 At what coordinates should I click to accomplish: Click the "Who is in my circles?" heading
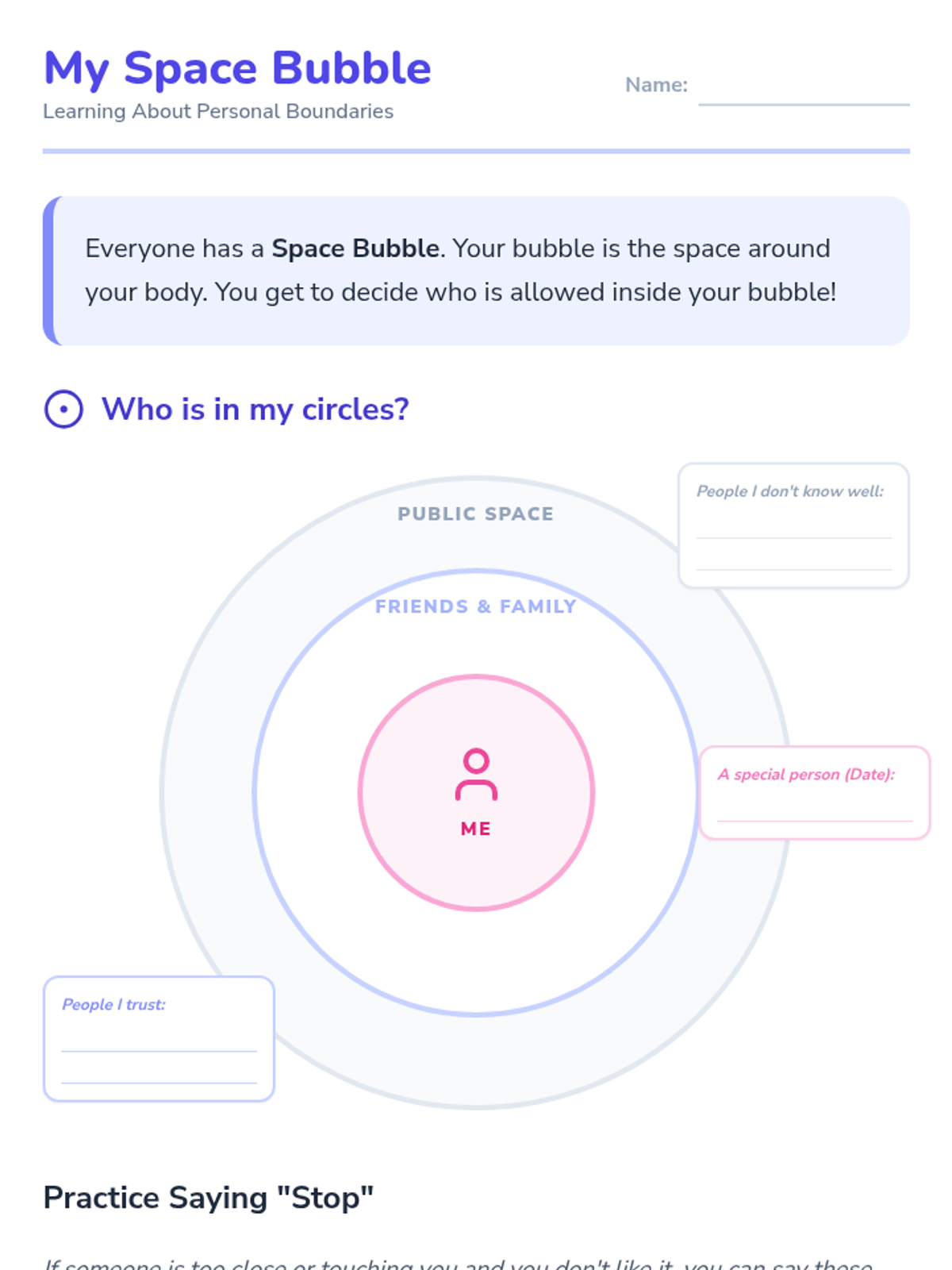click(x=255, y=410)
